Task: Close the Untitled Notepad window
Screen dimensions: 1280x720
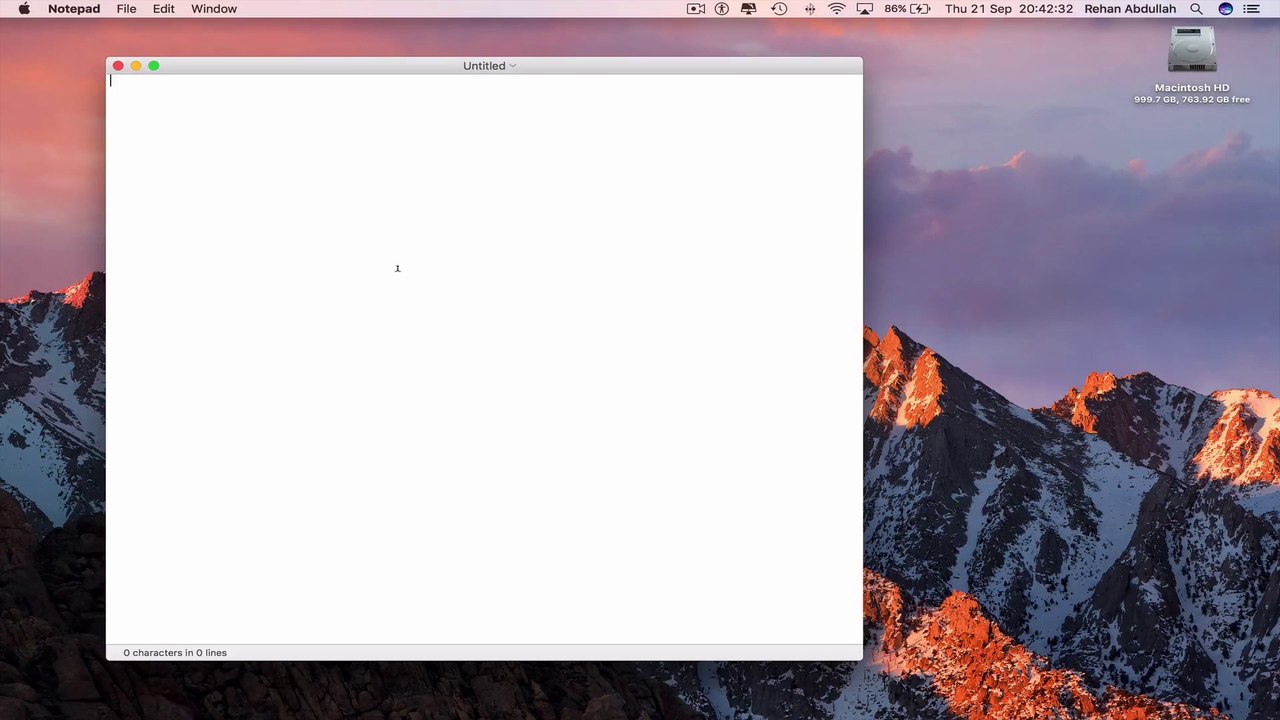Action: pyautogui.click(x=118, y=66)
